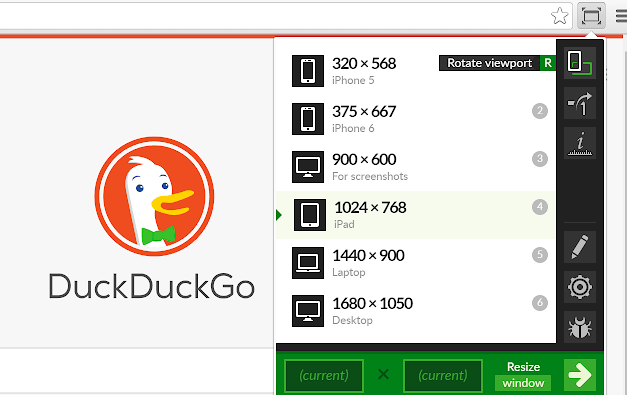Select the 375 × 667 iPhone 6 preset
627x395 pixels.
(x=416, y=119)
